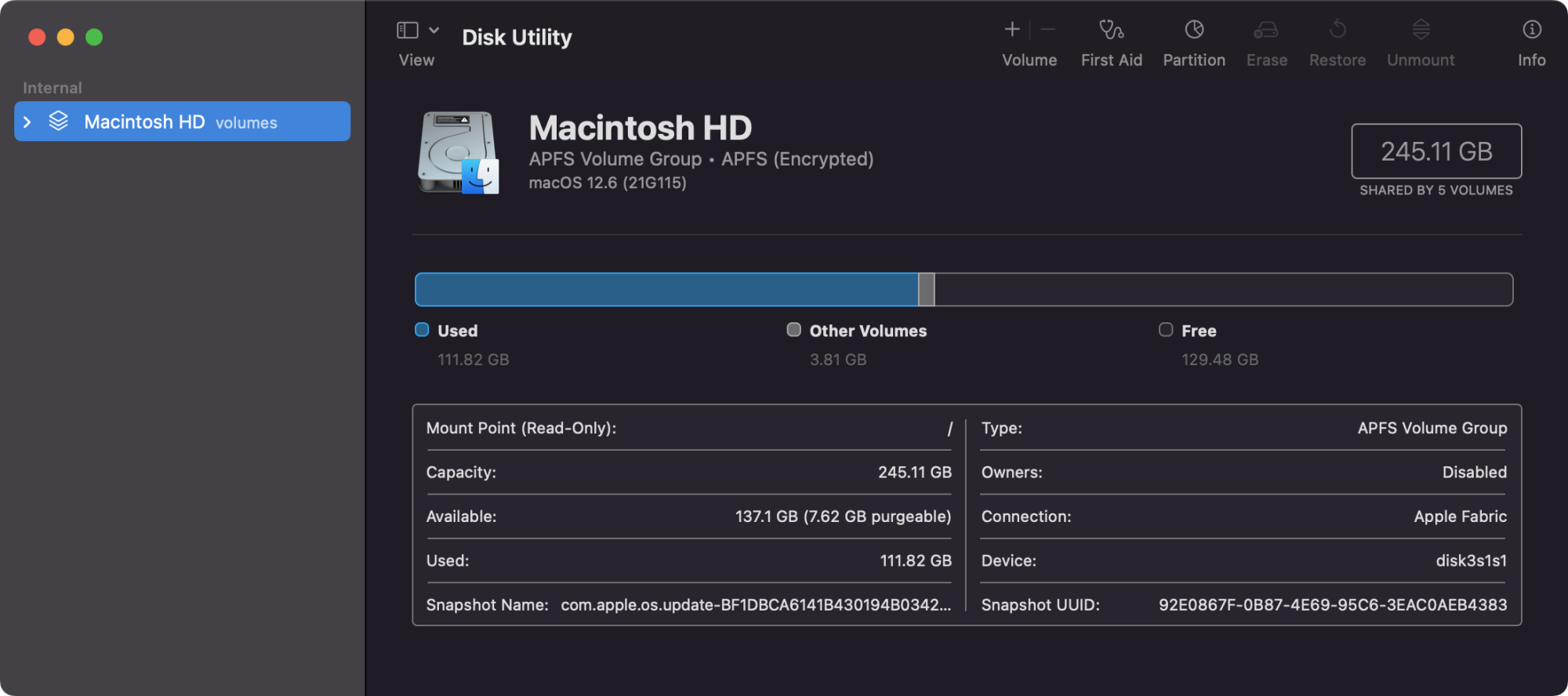Click SHARED BY 5 VOLUMES caption

point(1436,190)
